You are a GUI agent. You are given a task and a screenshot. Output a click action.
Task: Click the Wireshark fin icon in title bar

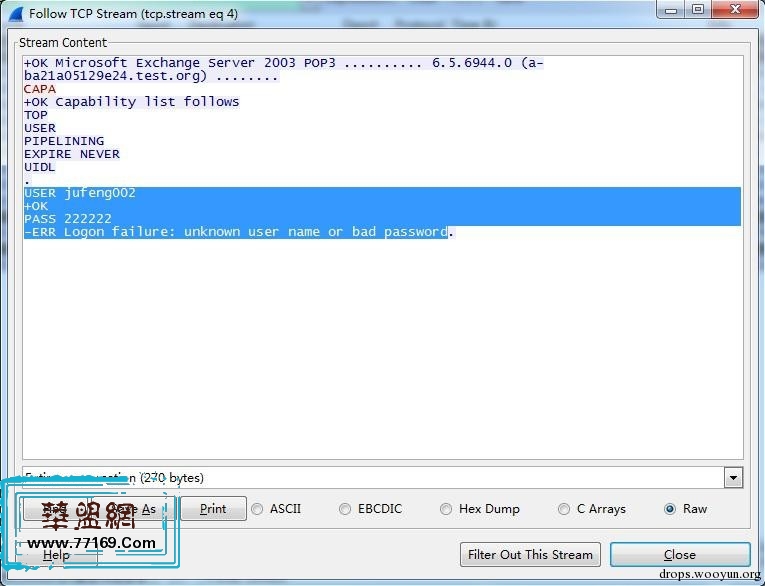pyautogui.click(x=15, y=14)
